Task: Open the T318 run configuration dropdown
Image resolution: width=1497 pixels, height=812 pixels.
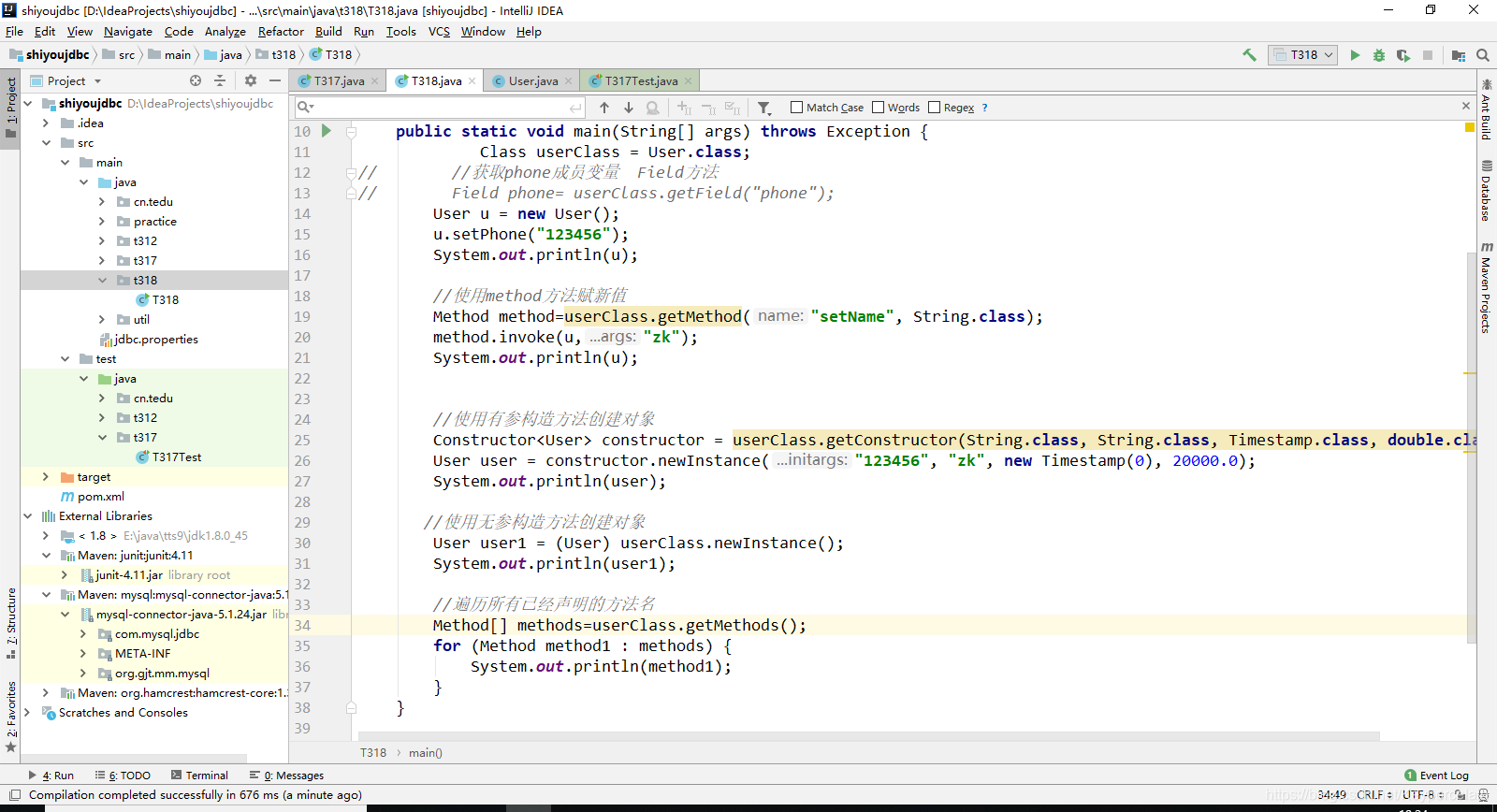Action: tap(1302, 55)
